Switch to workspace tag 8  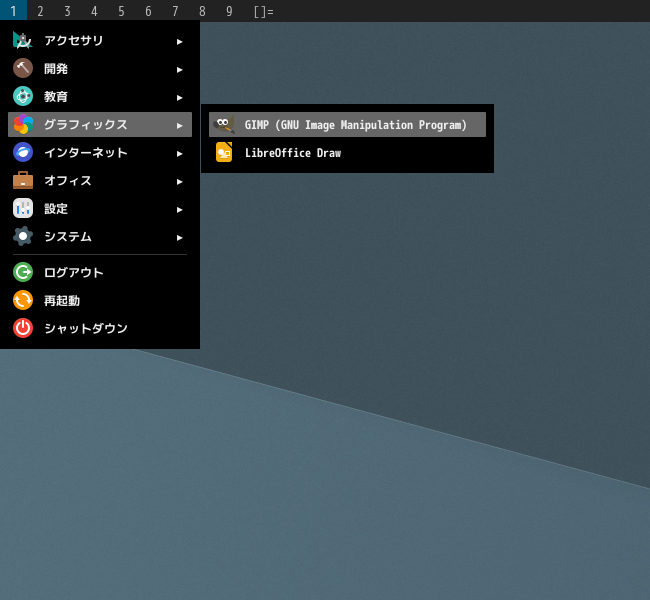(202, 11)
